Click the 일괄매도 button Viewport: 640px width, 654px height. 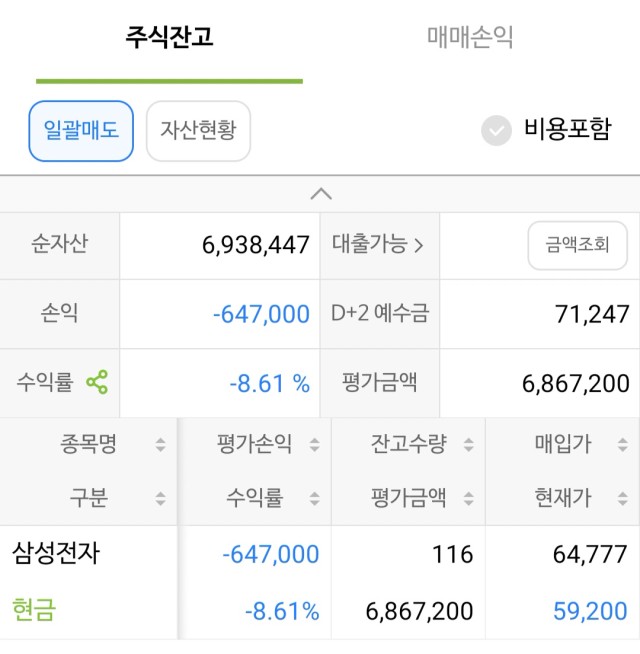coord(81,131)
